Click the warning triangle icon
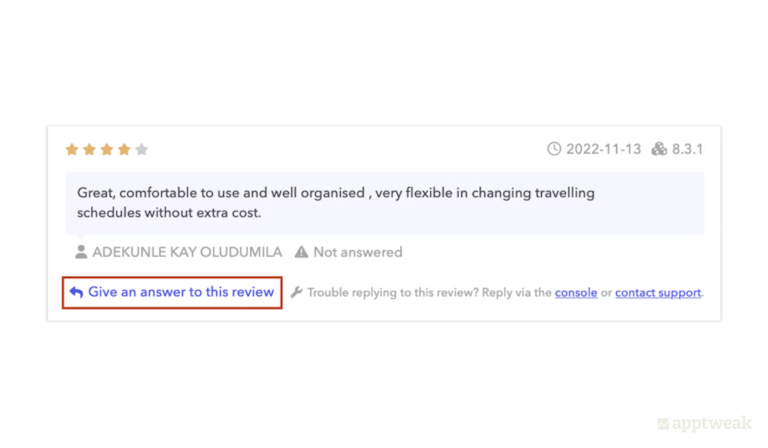The height and width of the screenshot is (448, 768). (301, 252)
